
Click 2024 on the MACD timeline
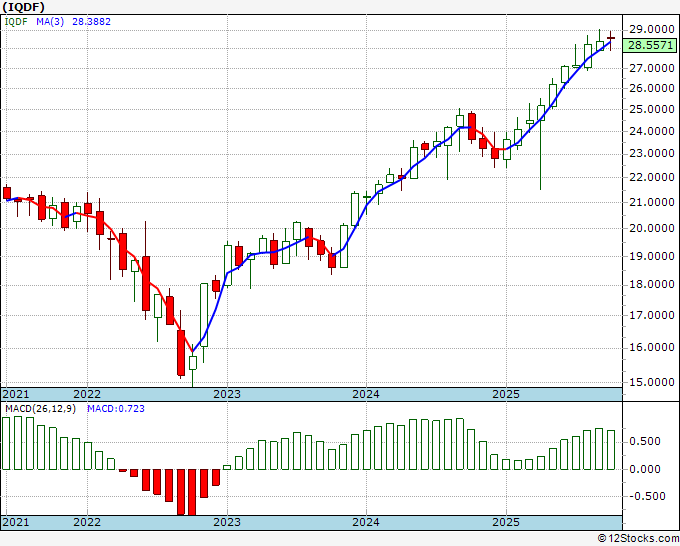[x=366, y=522]
